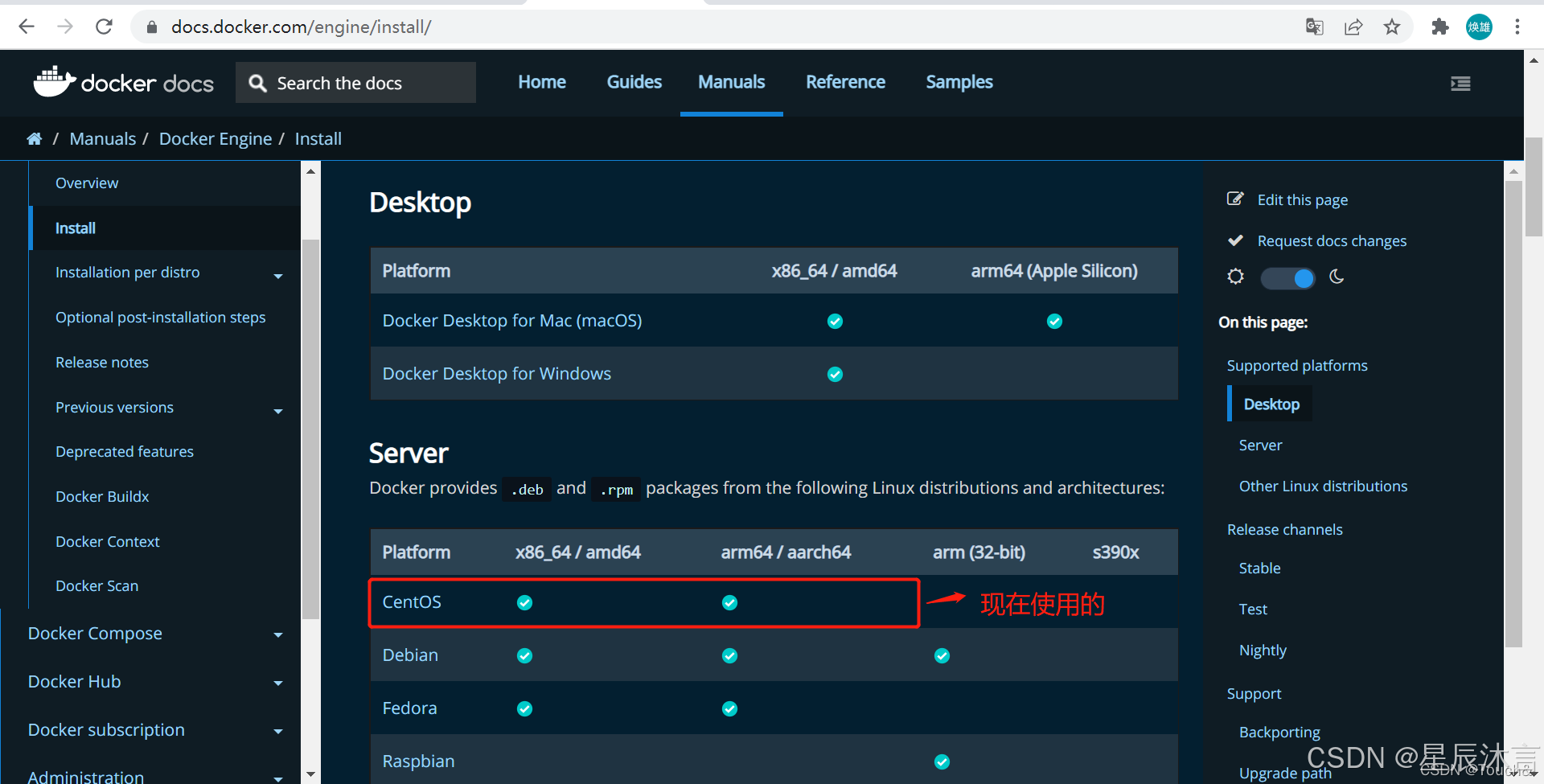This screenshot has width=1544, height=784.
Task: Expand the Docker Hub section arrow
Action: (278, 683)
